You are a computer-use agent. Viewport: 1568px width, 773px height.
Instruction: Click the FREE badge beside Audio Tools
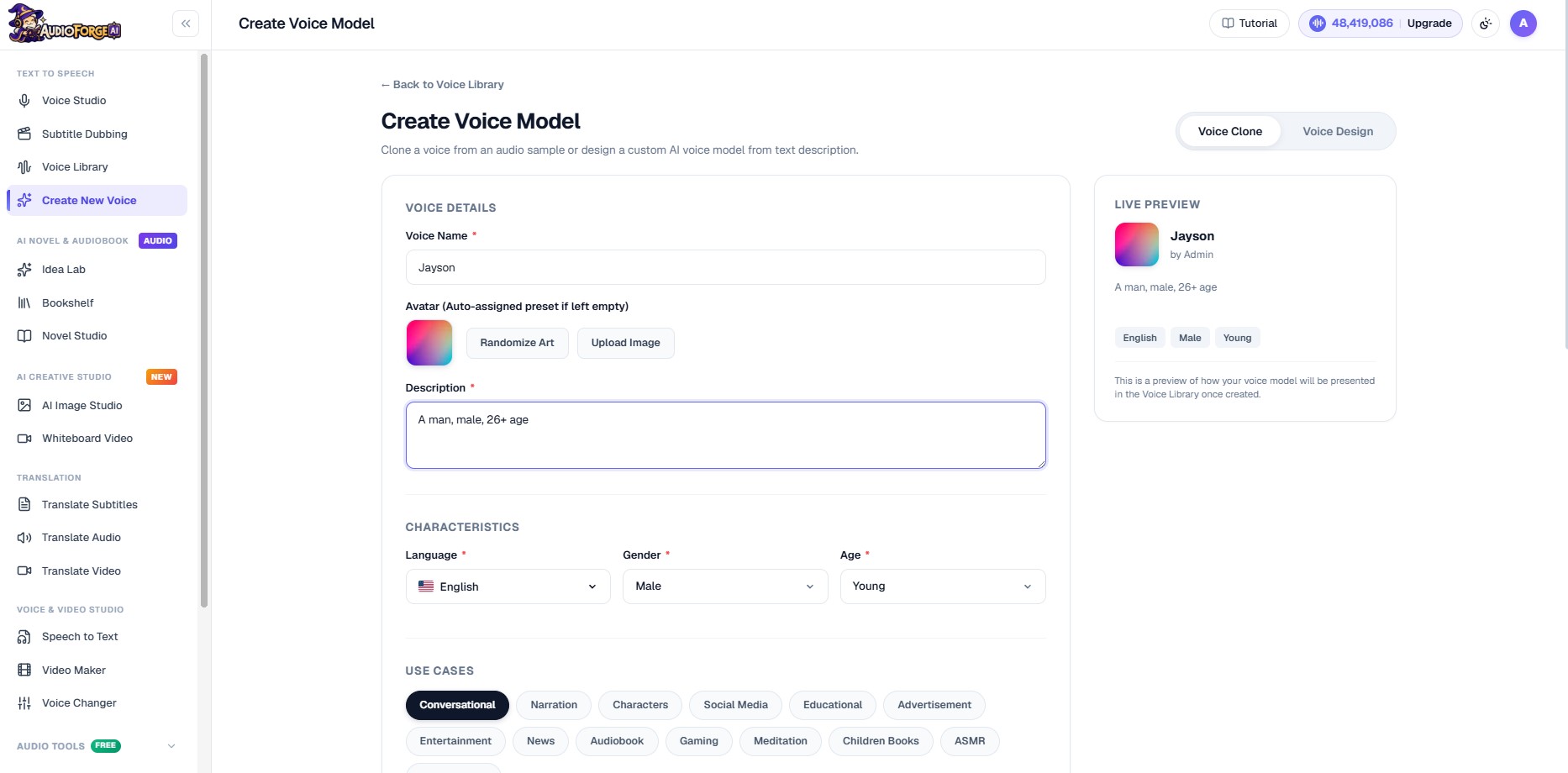coord(106,745)
